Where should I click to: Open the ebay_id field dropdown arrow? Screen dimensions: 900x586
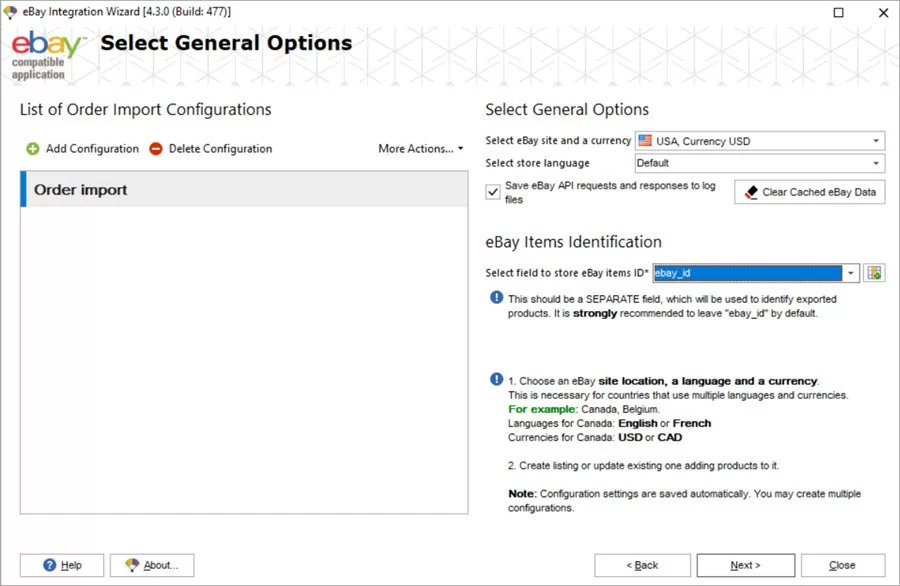[x=850, y=272]
